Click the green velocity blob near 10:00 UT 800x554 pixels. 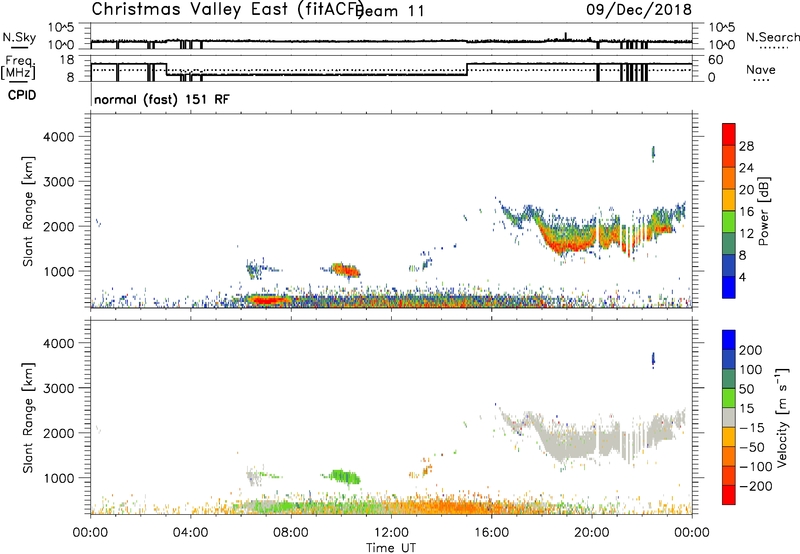[x=345, y=476]
